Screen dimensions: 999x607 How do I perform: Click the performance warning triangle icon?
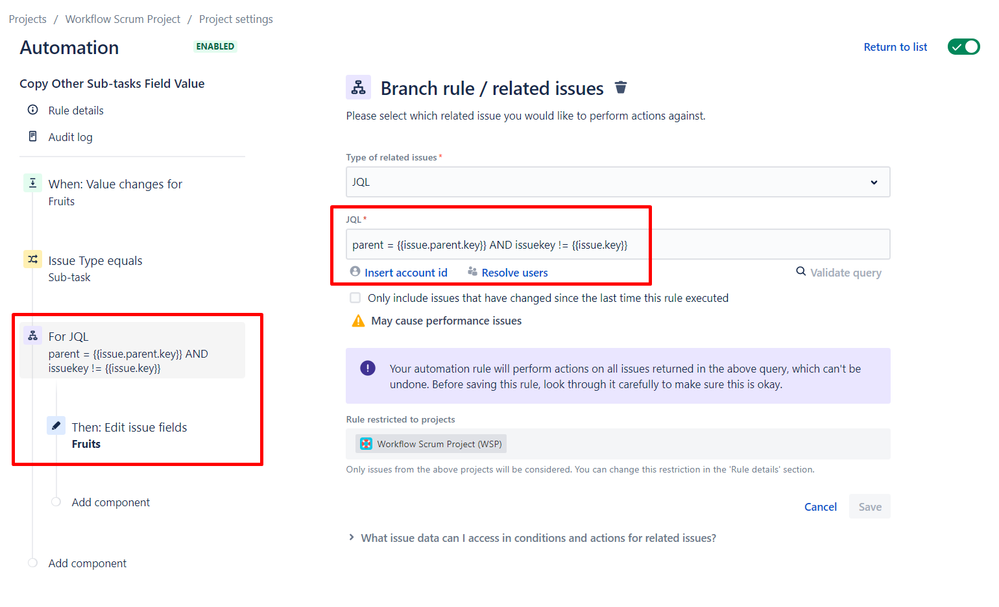pyautogui.click(x=356, y=320)
